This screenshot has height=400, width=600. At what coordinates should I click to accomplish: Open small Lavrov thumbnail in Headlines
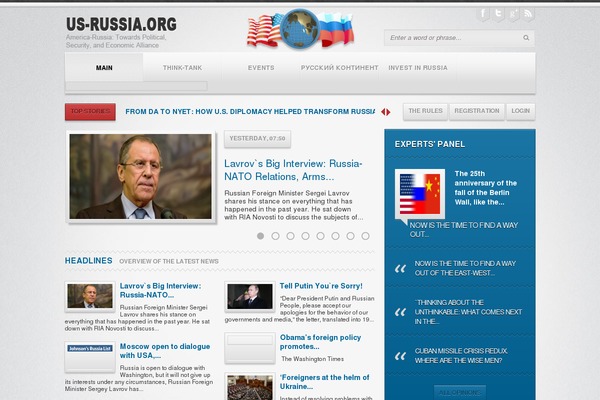[x=90, y=296]
